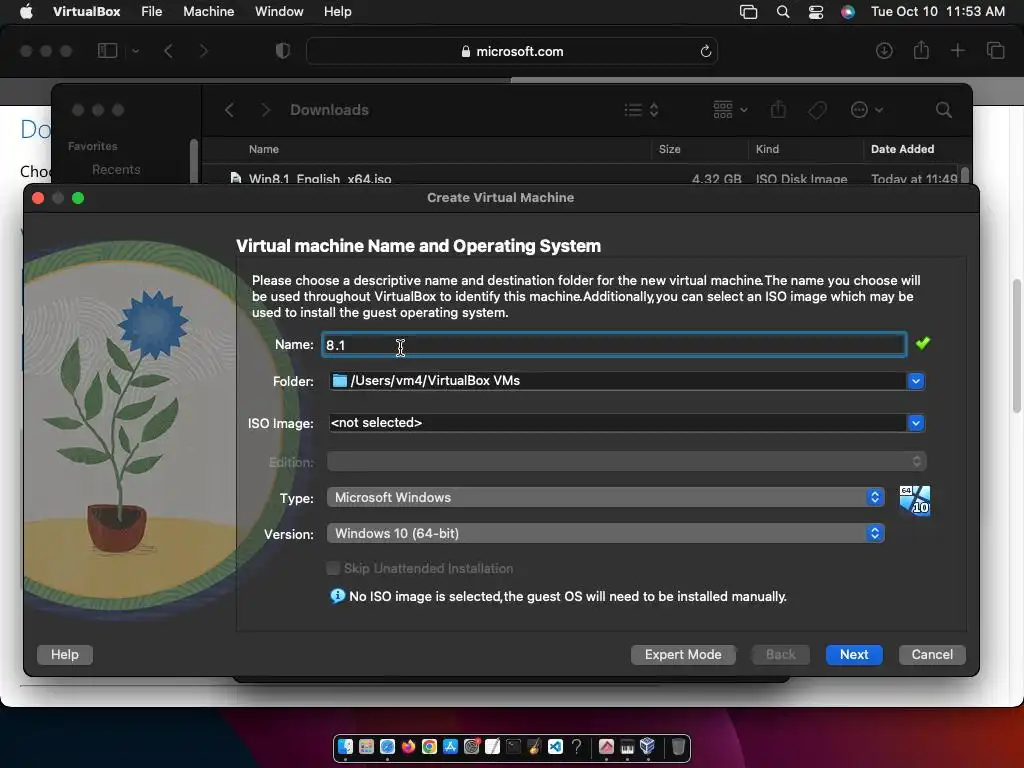This screenshot has width=1024, height=768.
Task: Click Finder's tag icon
Action: tap(817, 110)
